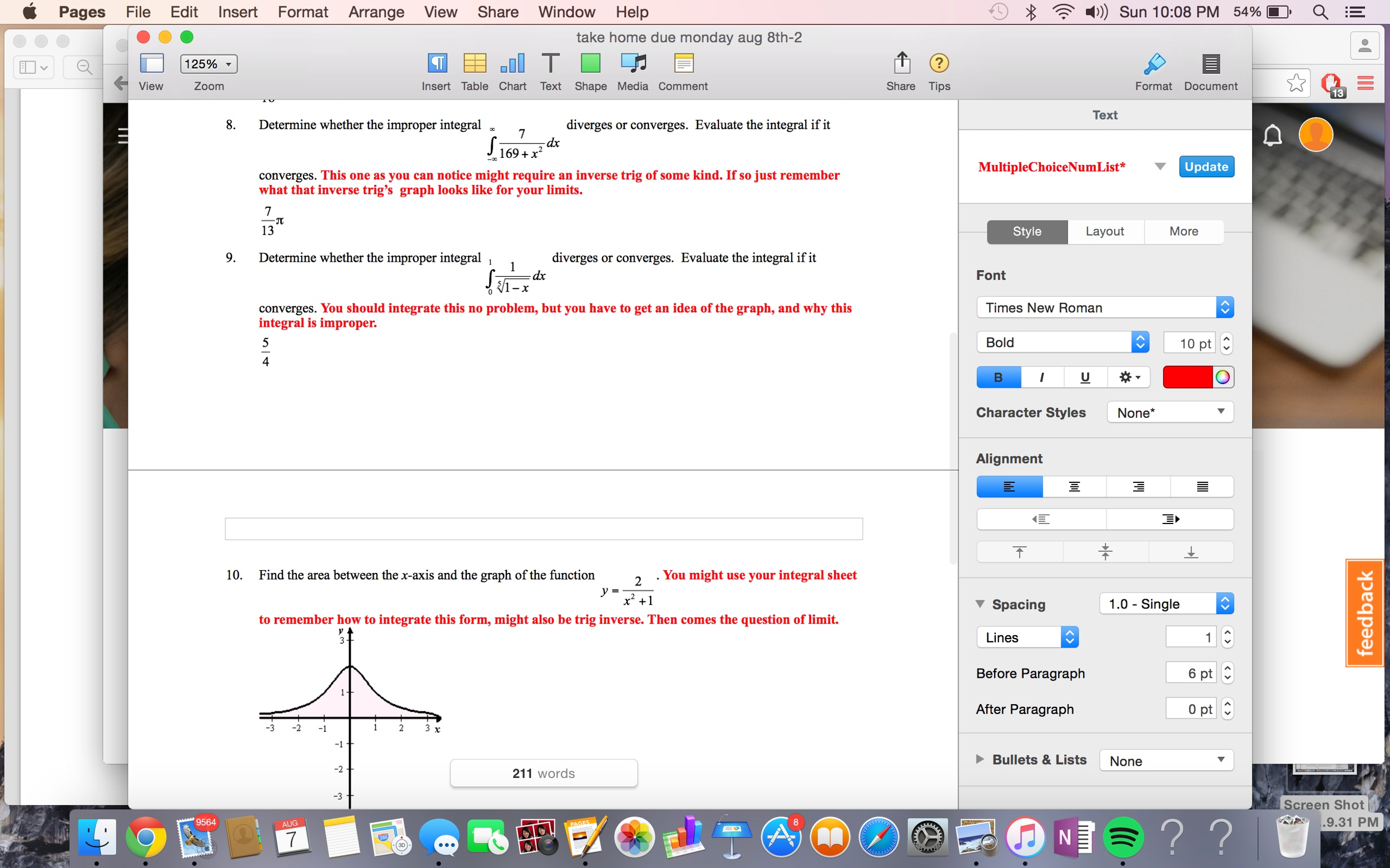This screenshot has width=1390, height=868.
Task: Click the font size field
Action: pos(1188,343)
